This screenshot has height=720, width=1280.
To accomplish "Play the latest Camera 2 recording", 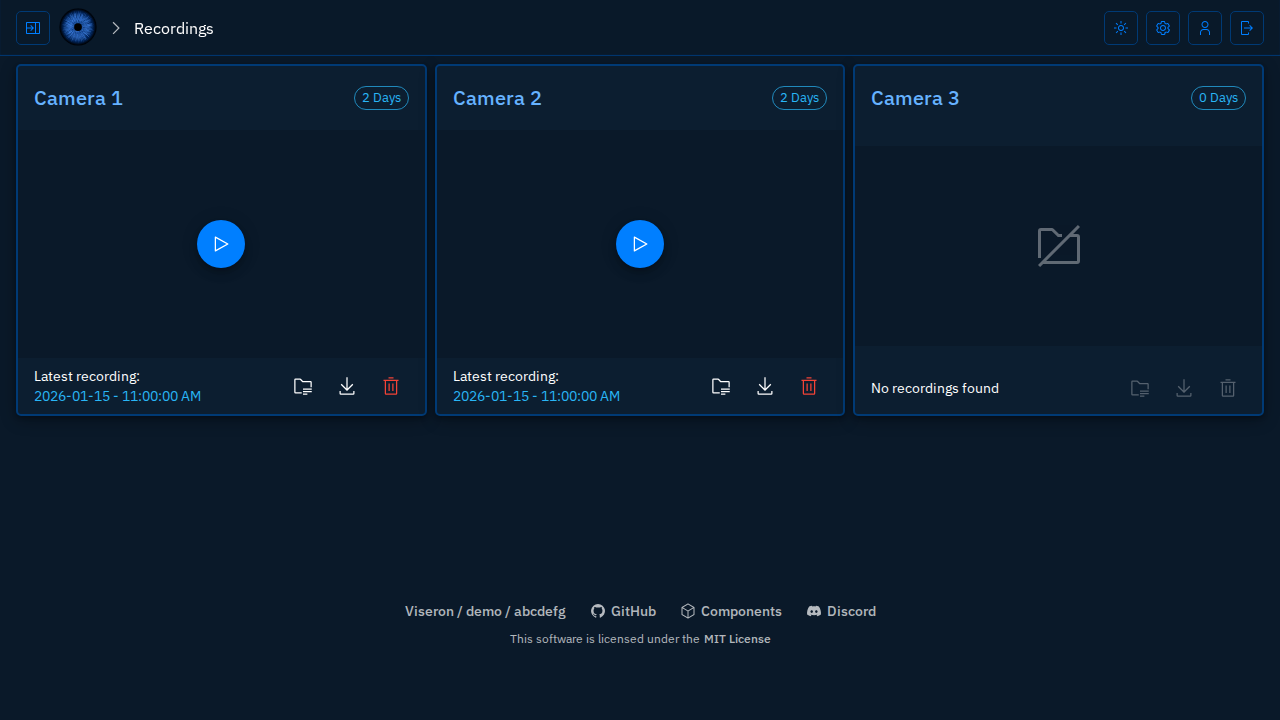I will tap(640, 244).
